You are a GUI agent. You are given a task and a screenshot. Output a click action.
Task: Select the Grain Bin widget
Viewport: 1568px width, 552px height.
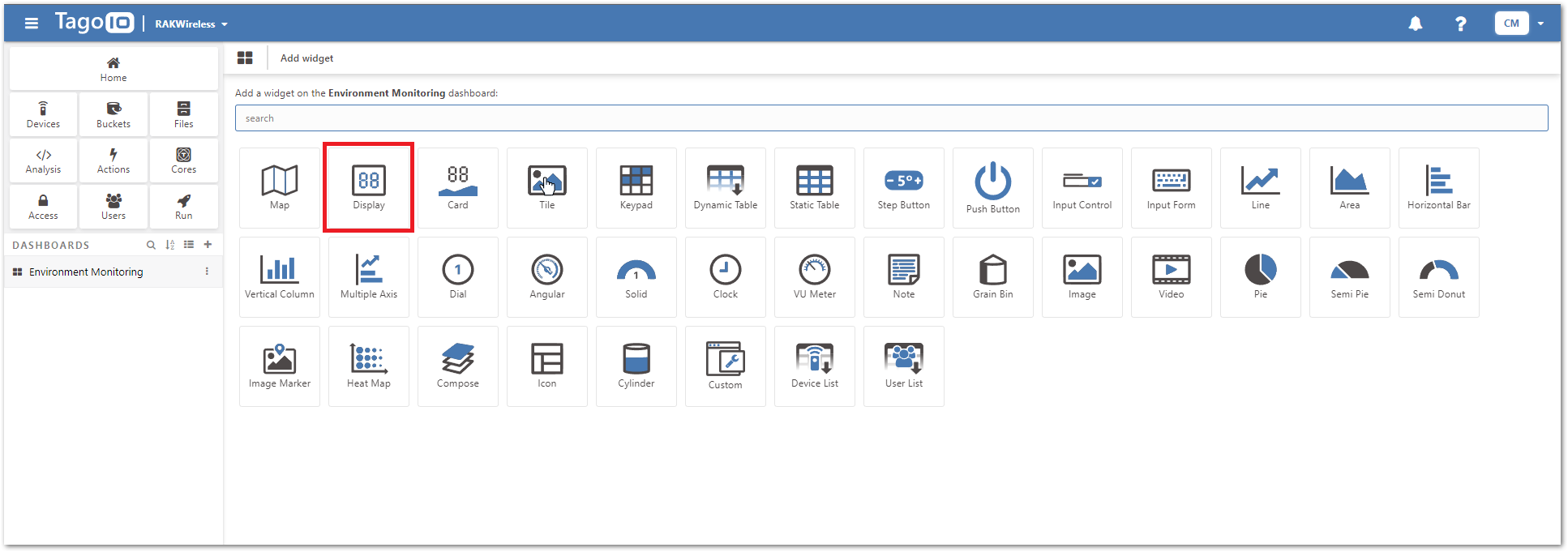point(992,276)
